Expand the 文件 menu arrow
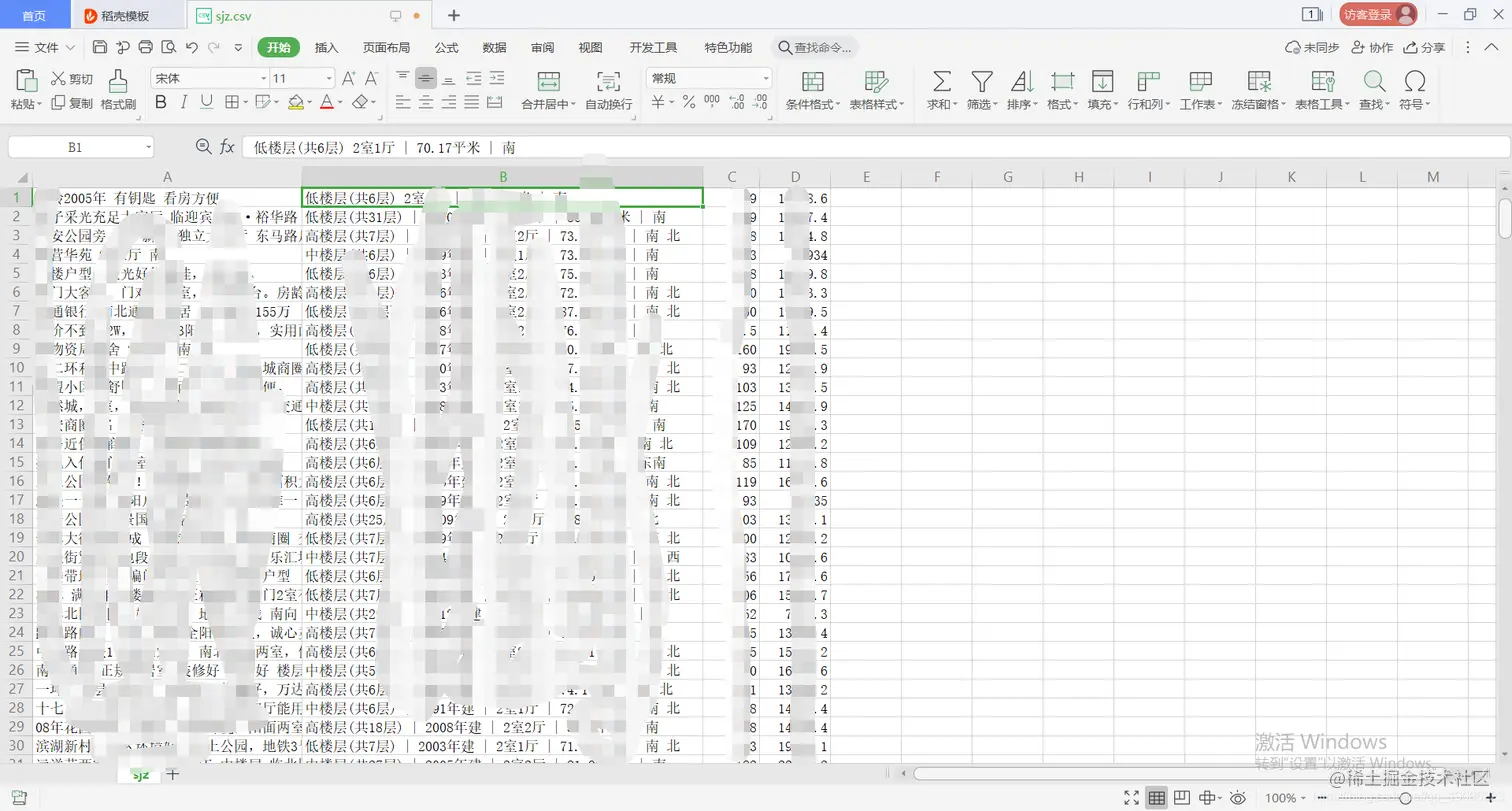 (x=70, y=47)
